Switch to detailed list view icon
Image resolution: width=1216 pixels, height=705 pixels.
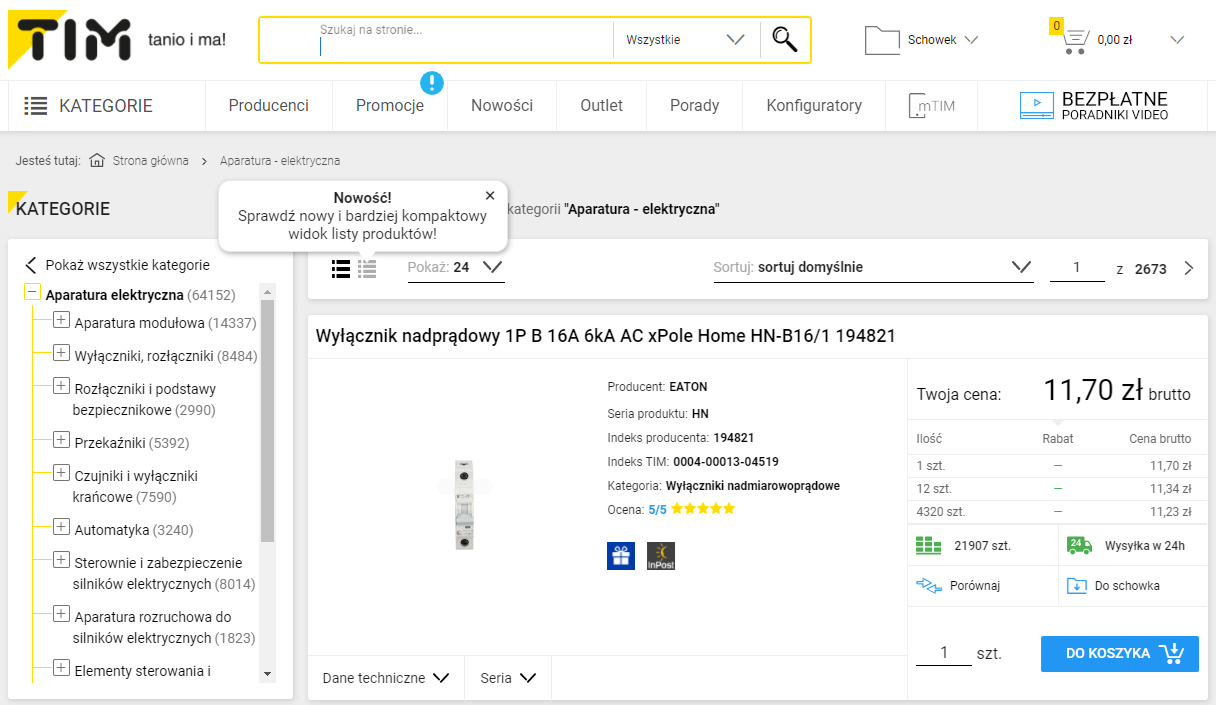coord(341,268)
